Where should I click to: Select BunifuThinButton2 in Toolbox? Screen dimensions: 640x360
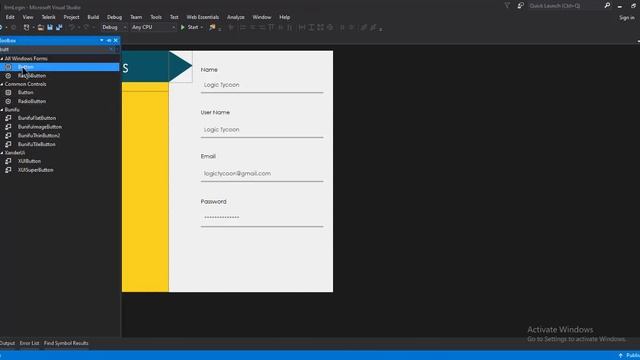(60, 136)
